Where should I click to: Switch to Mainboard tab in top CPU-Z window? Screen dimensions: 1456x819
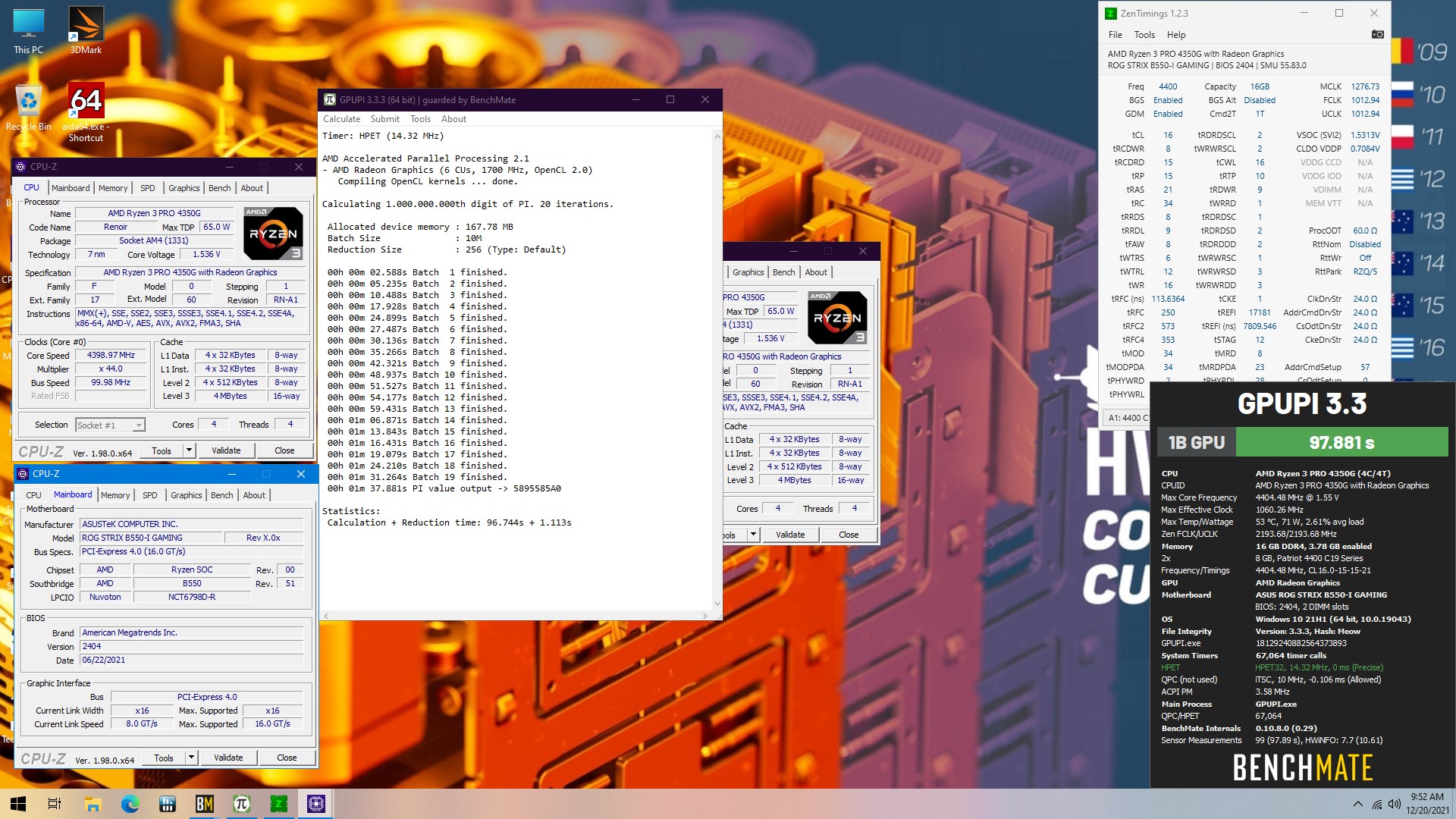(x=71, y=188)
